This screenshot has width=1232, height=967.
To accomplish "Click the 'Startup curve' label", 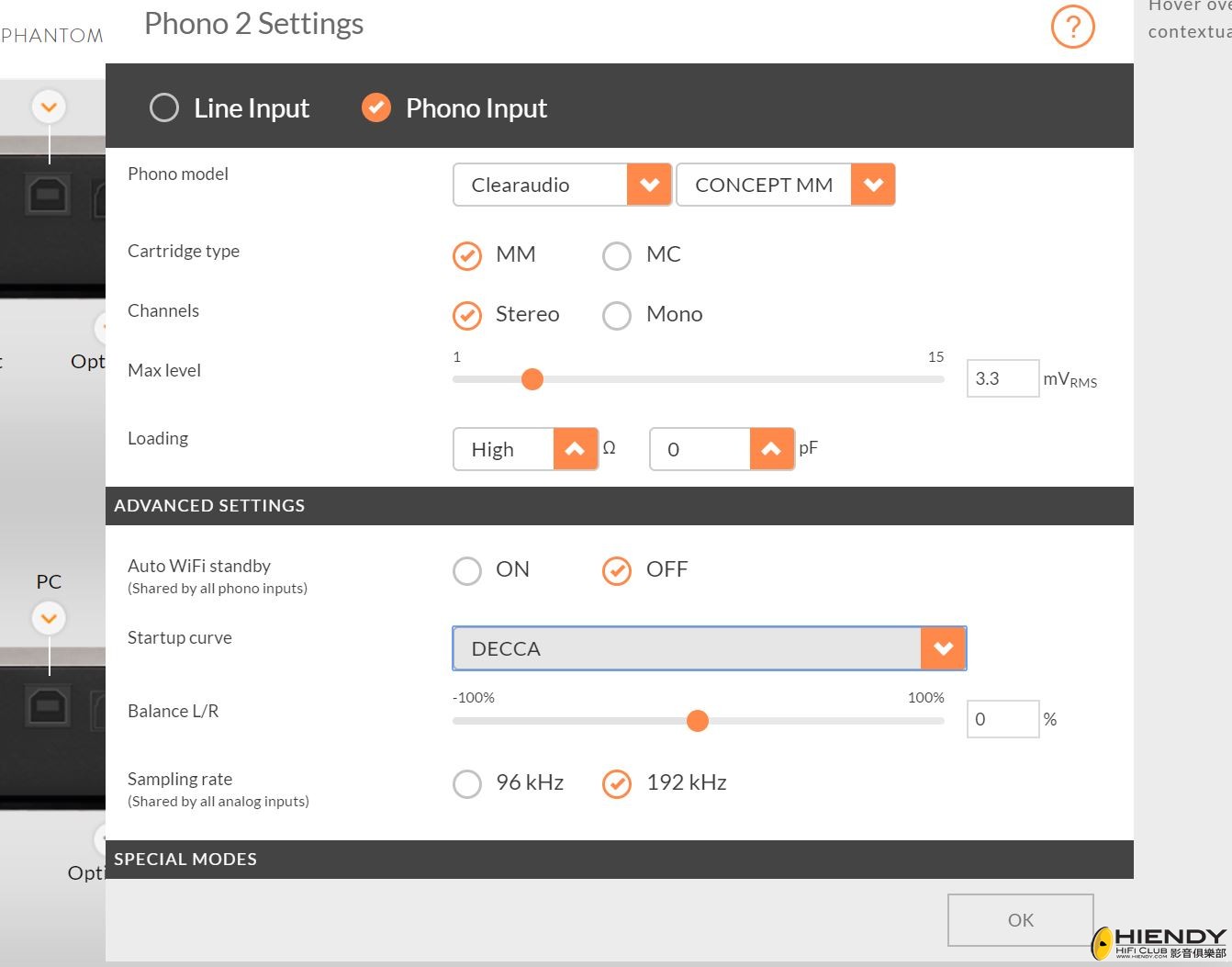I will pos(180,638).
